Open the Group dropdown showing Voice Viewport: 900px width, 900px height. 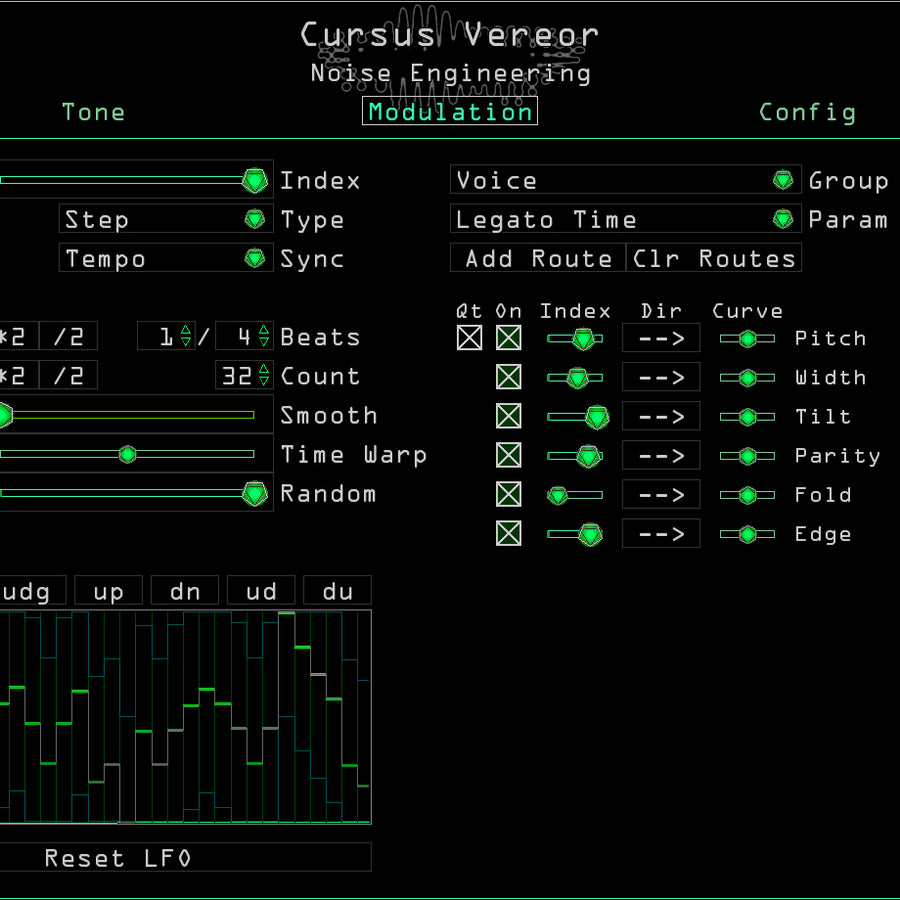point(625,180)
